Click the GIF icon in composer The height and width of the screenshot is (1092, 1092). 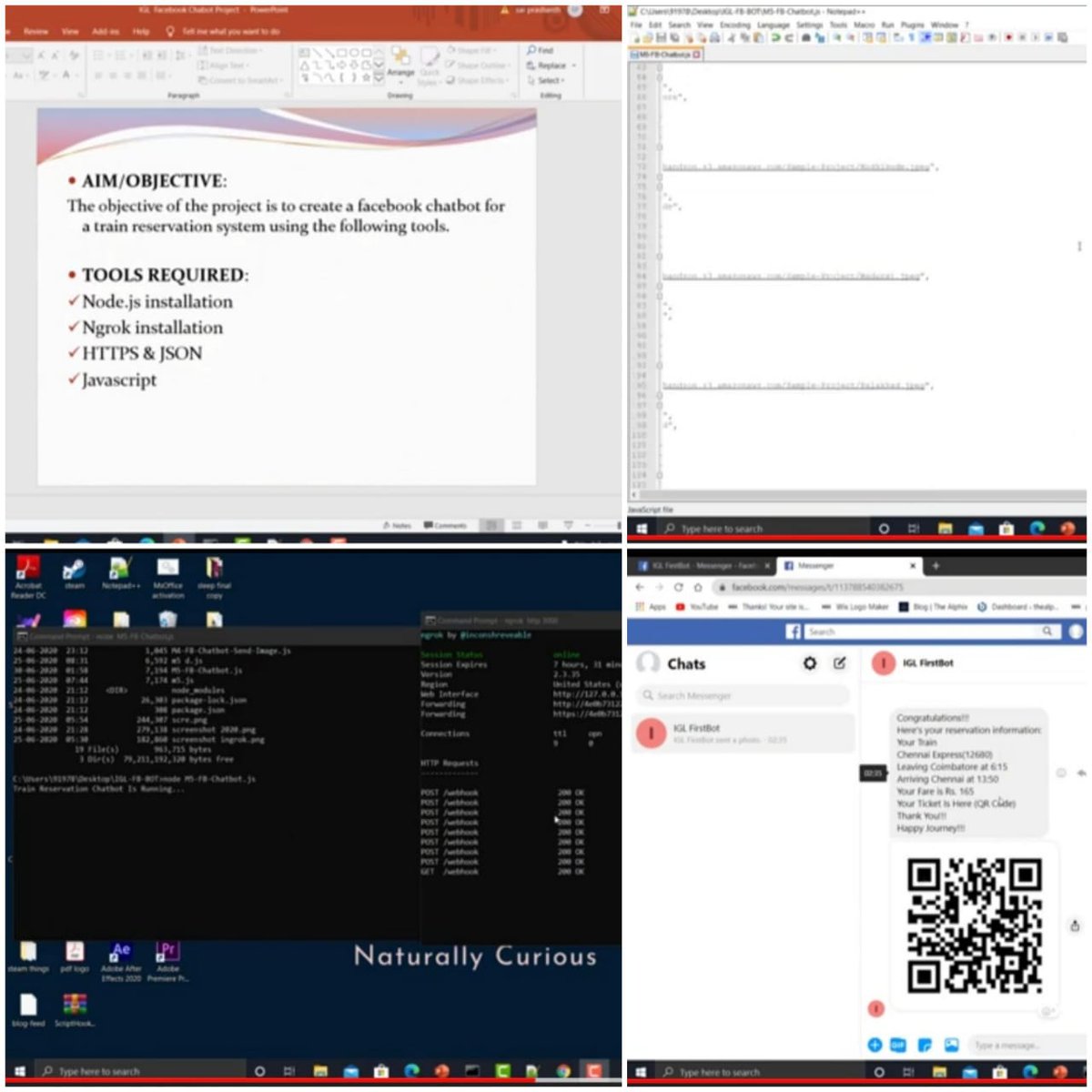coord(898,1045)
